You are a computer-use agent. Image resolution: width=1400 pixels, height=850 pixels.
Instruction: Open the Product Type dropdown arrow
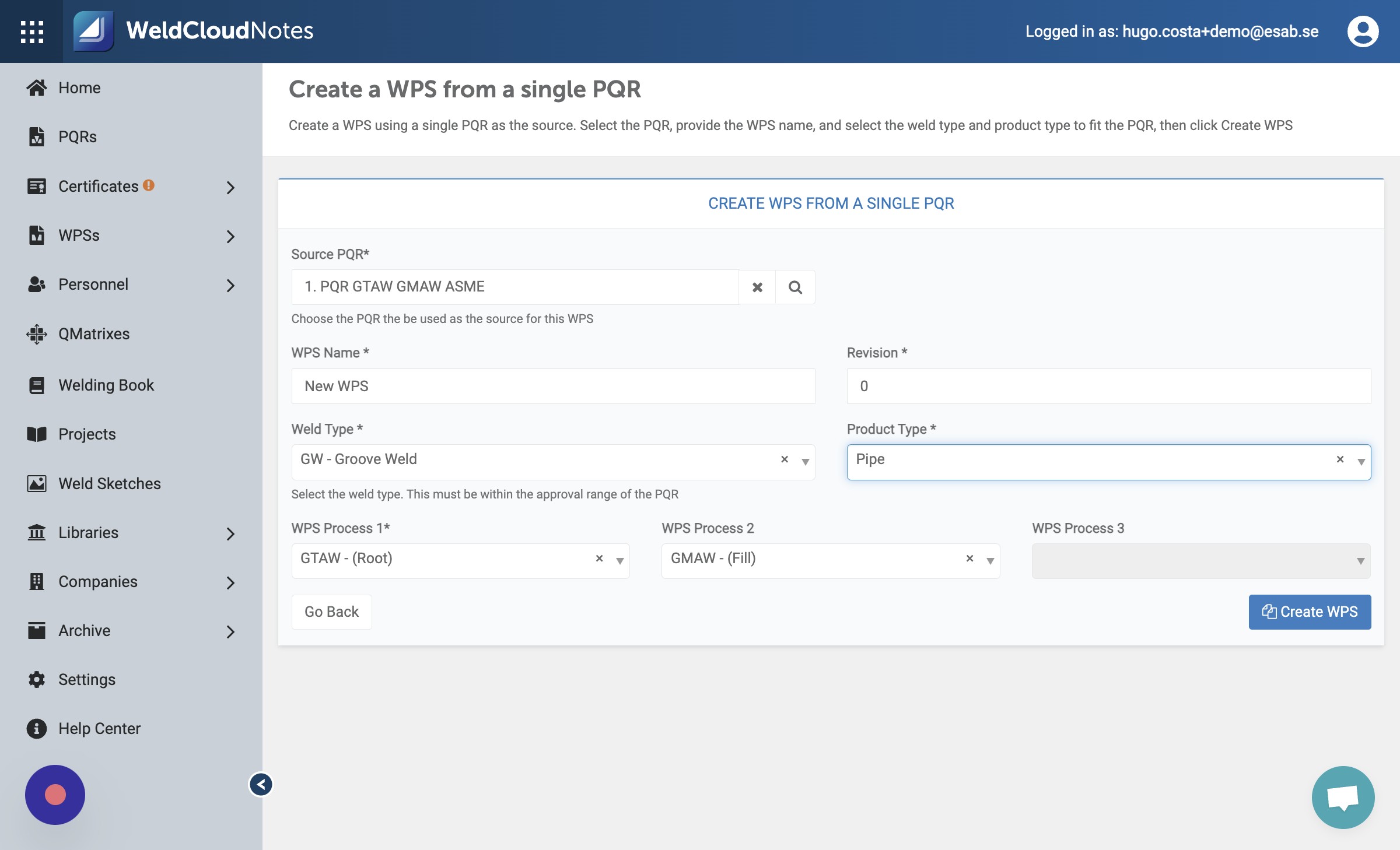(x=1361, y=462)
